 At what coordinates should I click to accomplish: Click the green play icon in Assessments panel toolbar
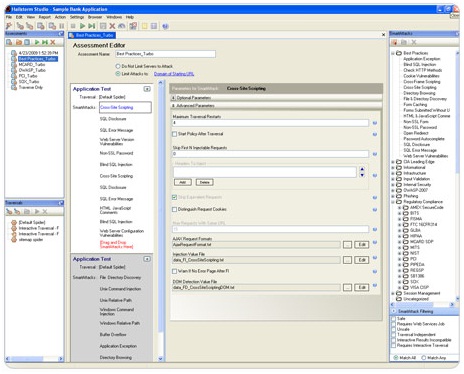coord(37,42)
